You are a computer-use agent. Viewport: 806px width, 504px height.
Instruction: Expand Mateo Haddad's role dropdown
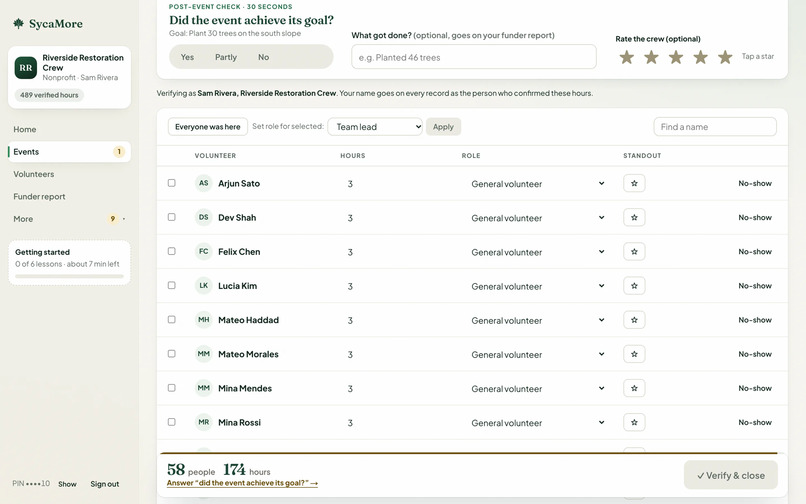(536, 320)
